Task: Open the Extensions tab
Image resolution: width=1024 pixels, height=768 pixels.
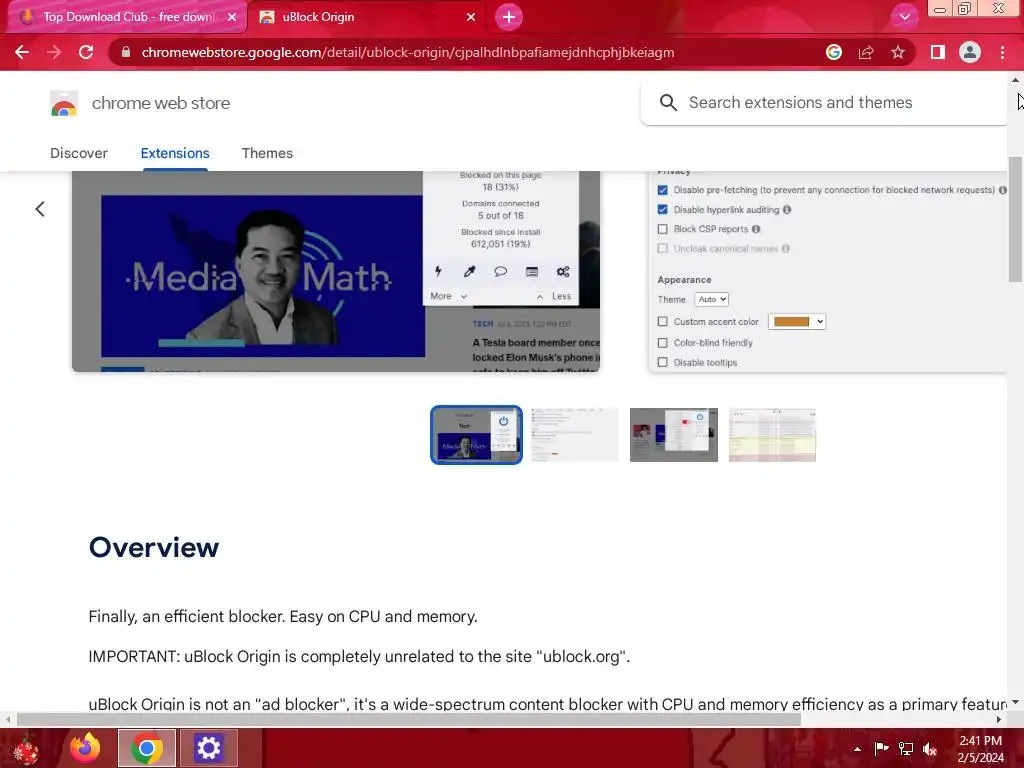Action: coord(175,153)
